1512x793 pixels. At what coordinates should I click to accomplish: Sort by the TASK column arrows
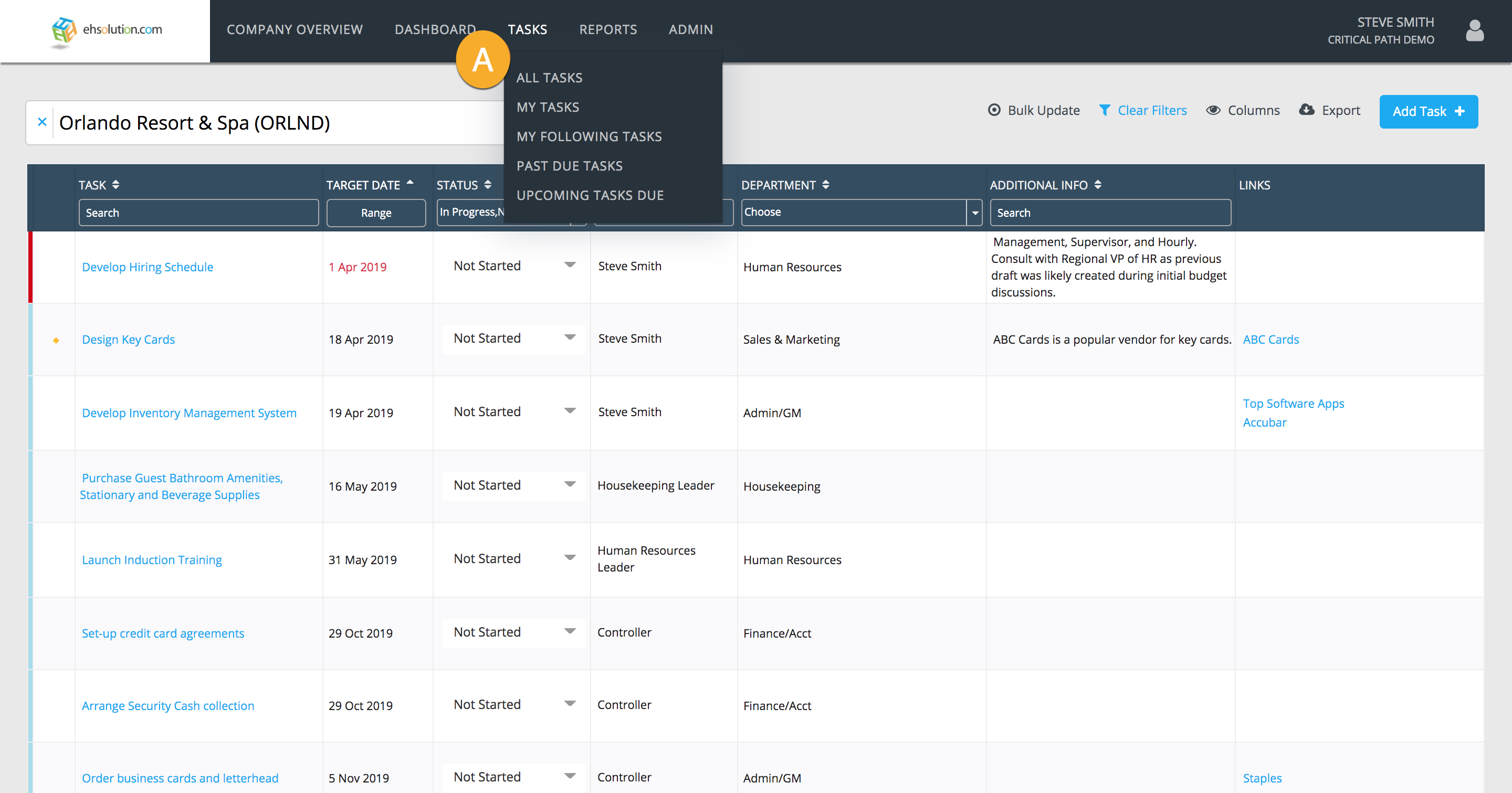115,185
